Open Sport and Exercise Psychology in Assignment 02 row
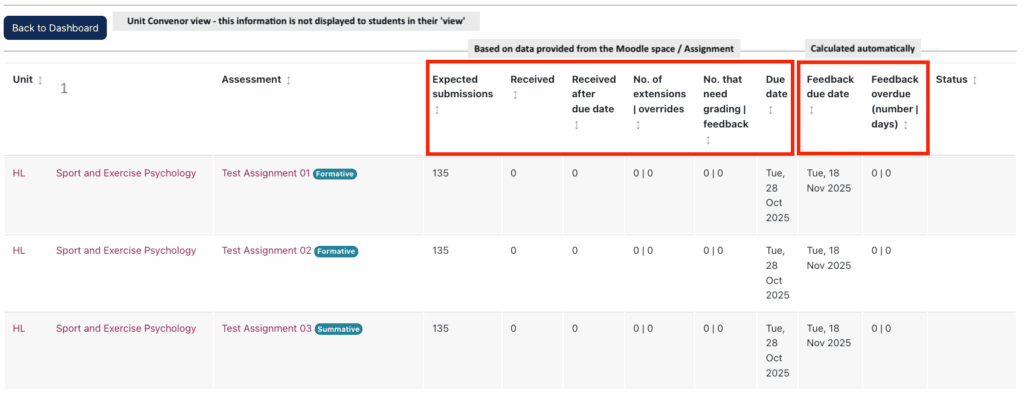 point(126,251)
